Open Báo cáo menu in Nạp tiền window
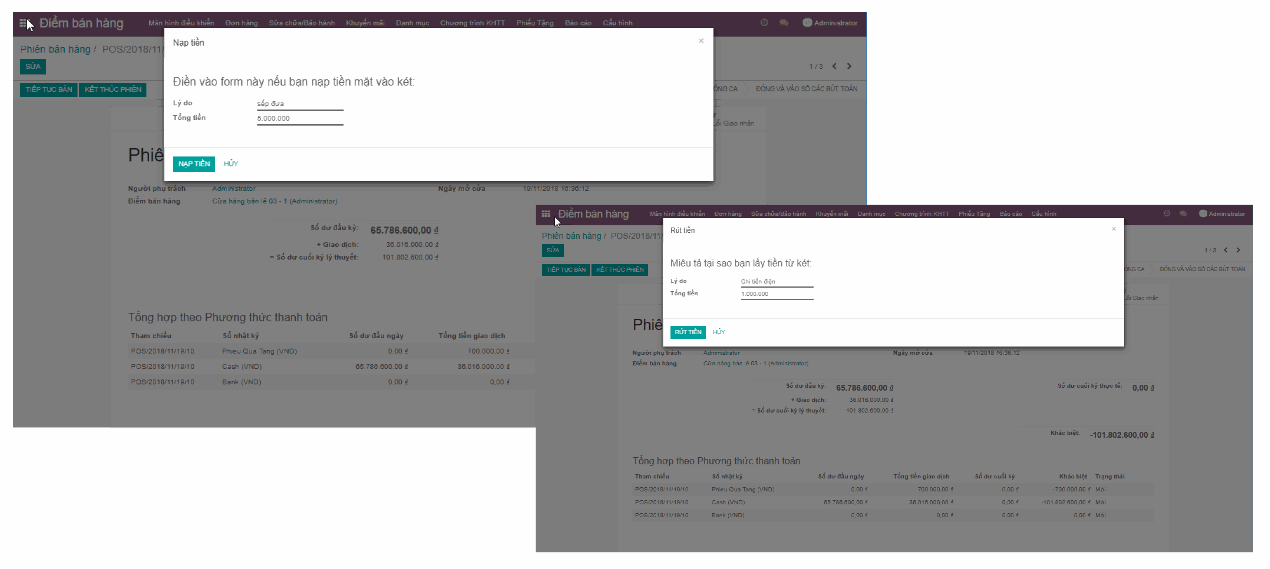This screenshot has height=569, width=1270. 578,22
